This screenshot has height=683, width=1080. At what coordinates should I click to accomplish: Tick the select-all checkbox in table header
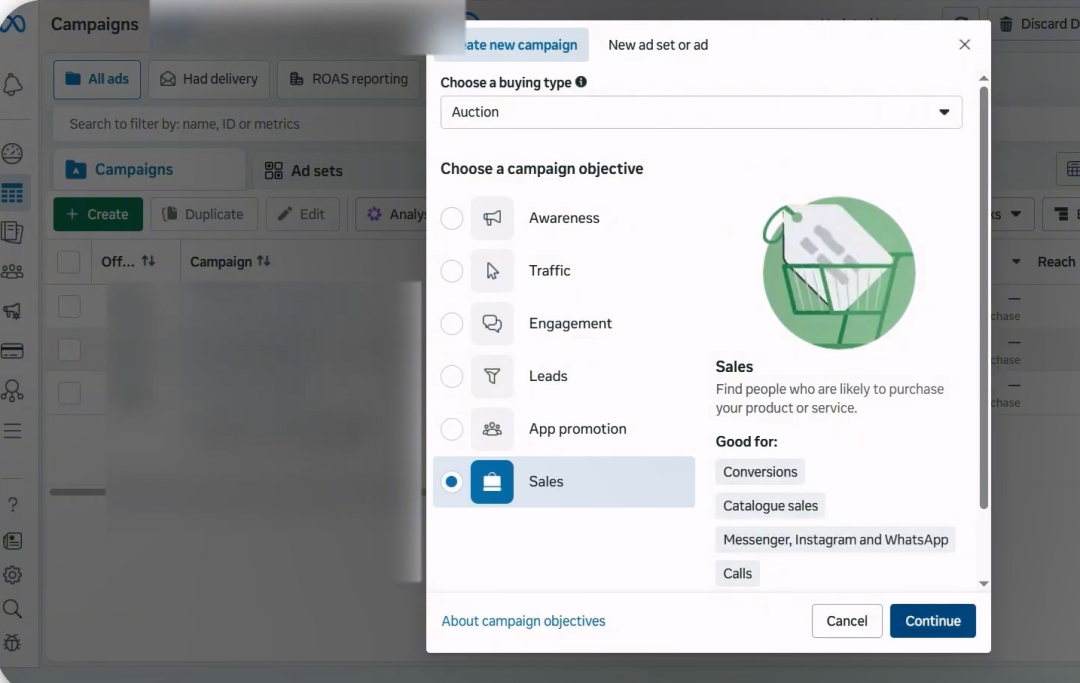click(69, 262)
